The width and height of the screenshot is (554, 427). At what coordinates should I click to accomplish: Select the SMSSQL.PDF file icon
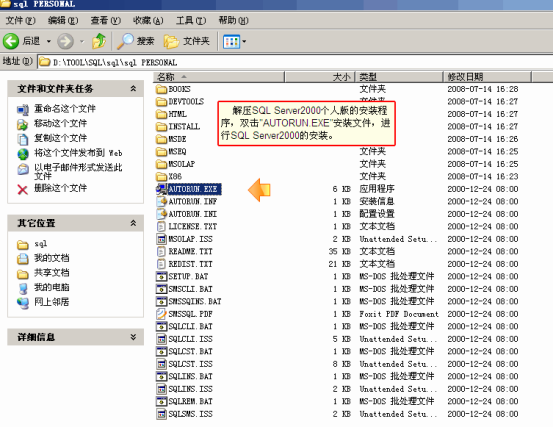click(x=161, y=314)
